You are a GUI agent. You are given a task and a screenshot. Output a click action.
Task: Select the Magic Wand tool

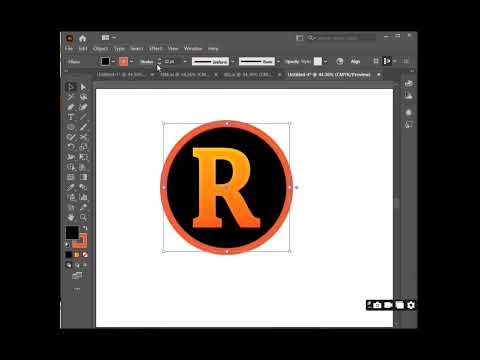click(x=71, y=97)
